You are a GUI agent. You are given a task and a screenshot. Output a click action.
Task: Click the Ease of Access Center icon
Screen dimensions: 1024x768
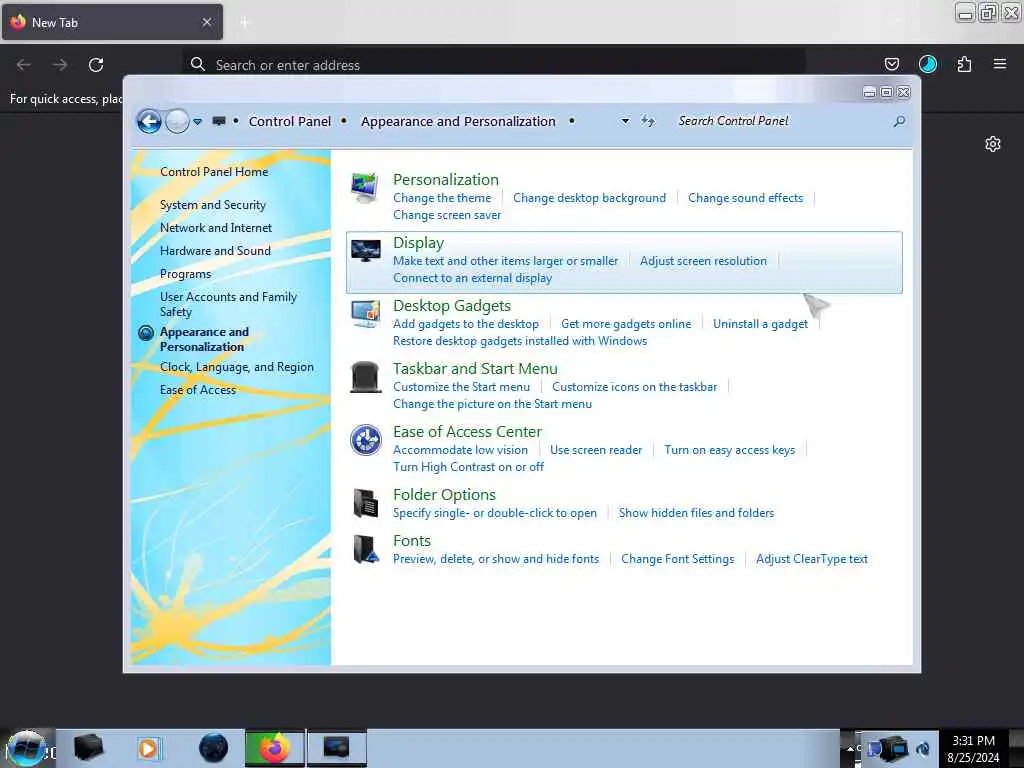point(365,440)
